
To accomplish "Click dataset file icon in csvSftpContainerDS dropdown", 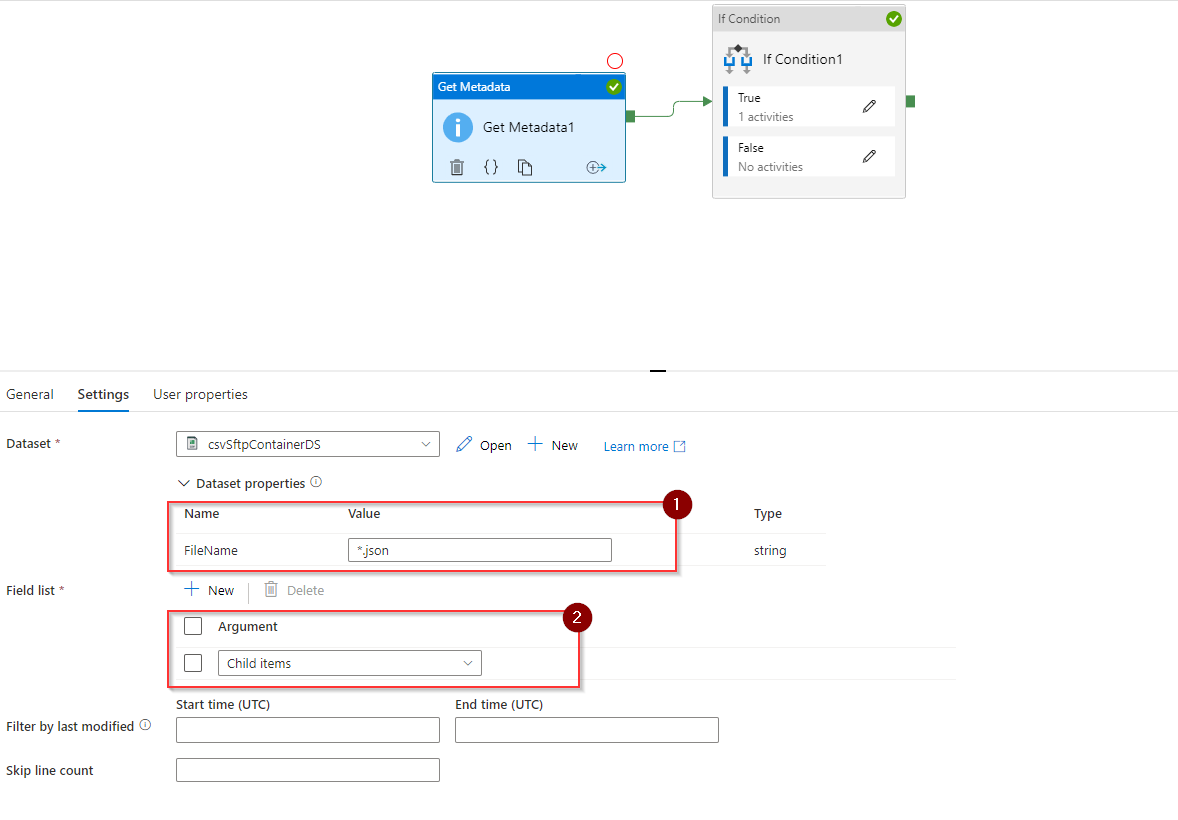I will [192, 443].
